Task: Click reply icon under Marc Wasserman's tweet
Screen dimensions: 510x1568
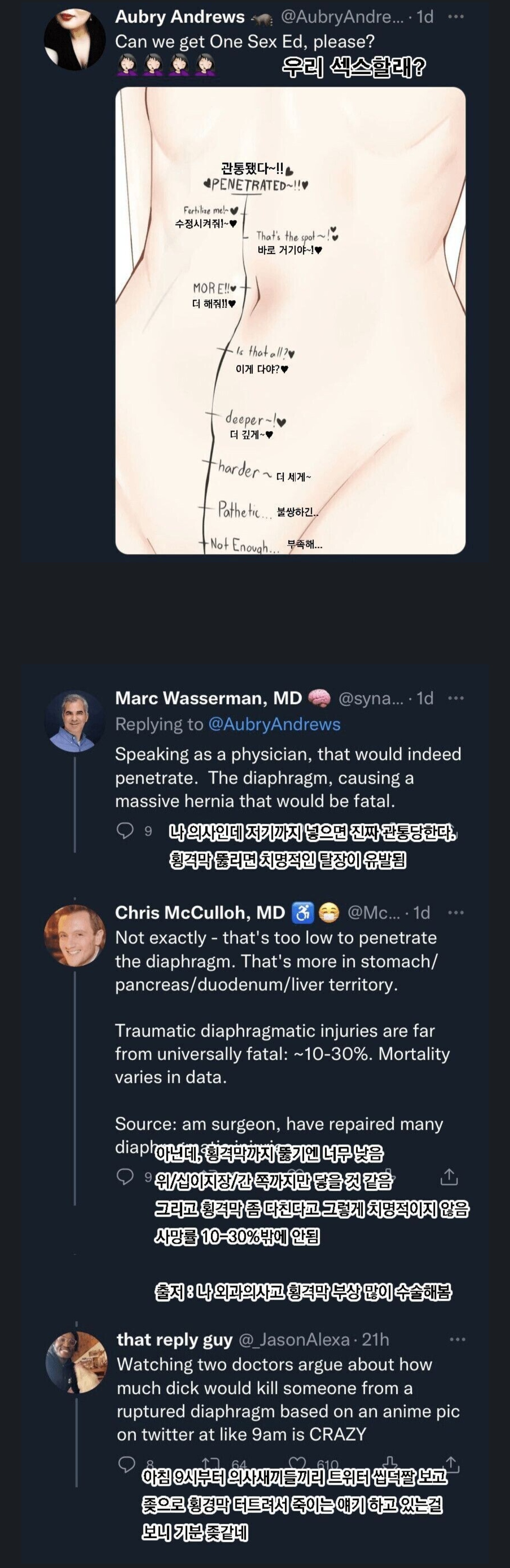Action: tap(125, 830)
